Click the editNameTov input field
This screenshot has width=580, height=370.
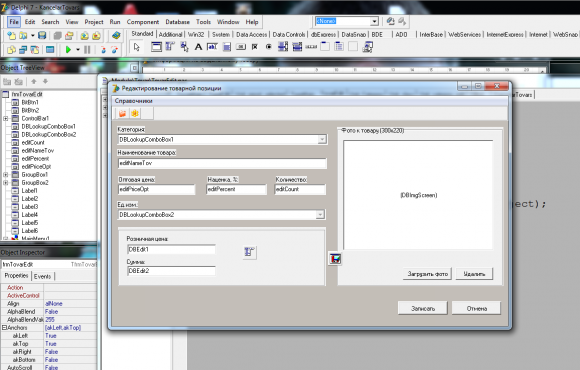click(x=222, y=163)
